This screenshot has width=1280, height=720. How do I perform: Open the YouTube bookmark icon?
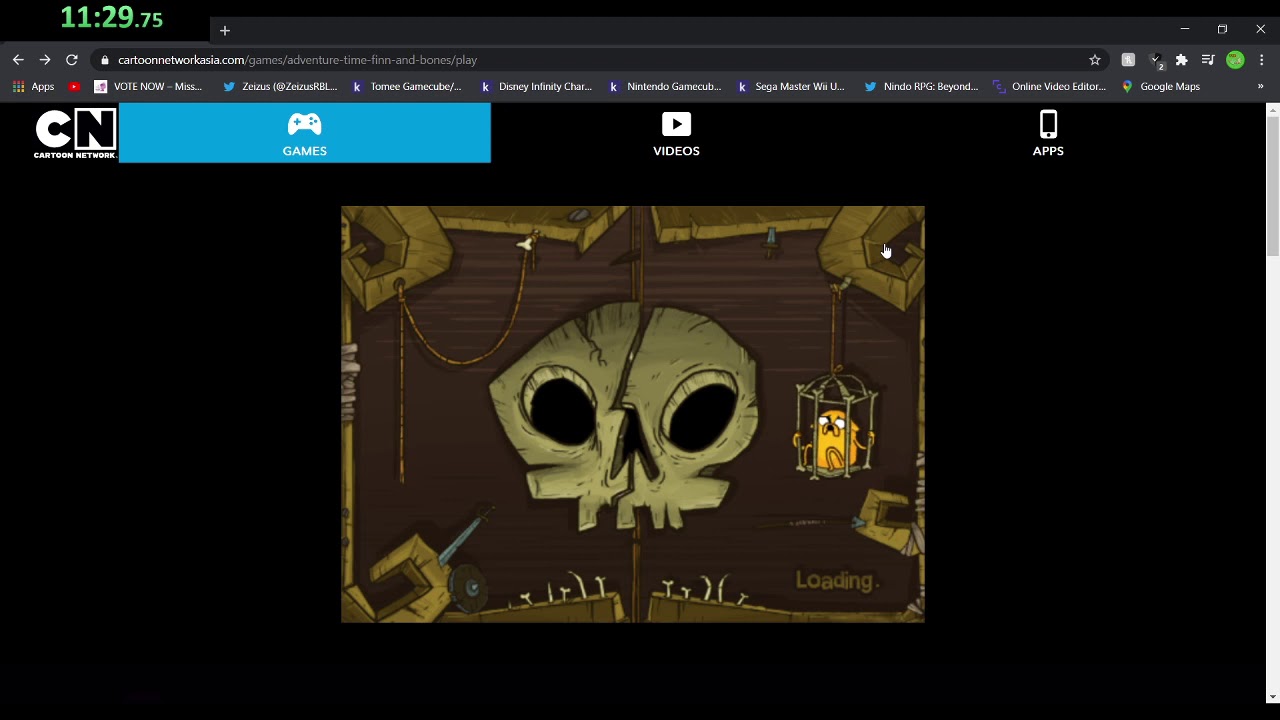tap(74, 87)
